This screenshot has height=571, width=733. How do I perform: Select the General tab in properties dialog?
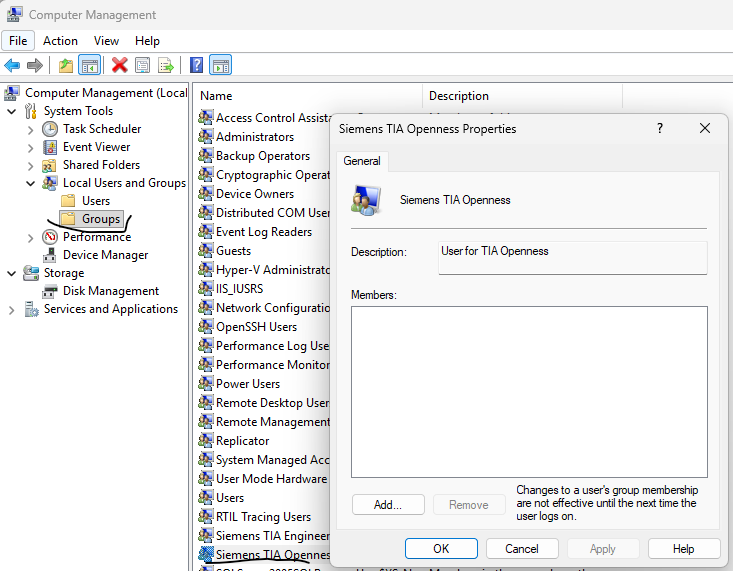(361, 161)
